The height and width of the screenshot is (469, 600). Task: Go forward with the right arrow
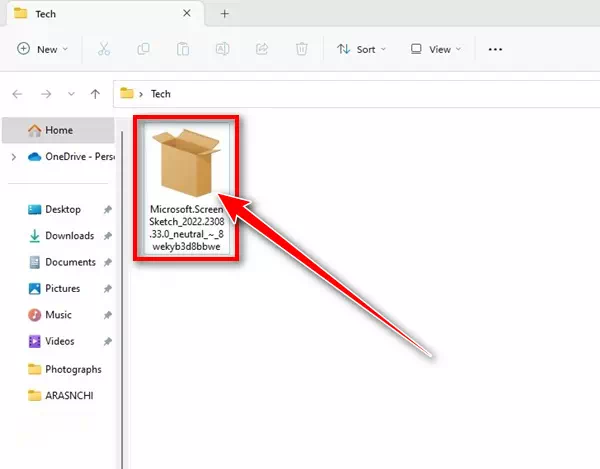(x=46, y=94)
